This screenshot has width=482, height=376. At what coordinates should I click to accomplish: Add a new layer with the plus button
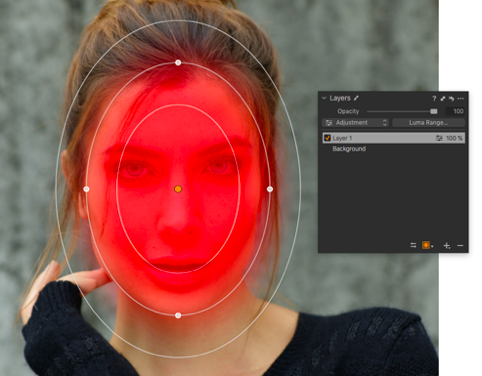[447, 246]
